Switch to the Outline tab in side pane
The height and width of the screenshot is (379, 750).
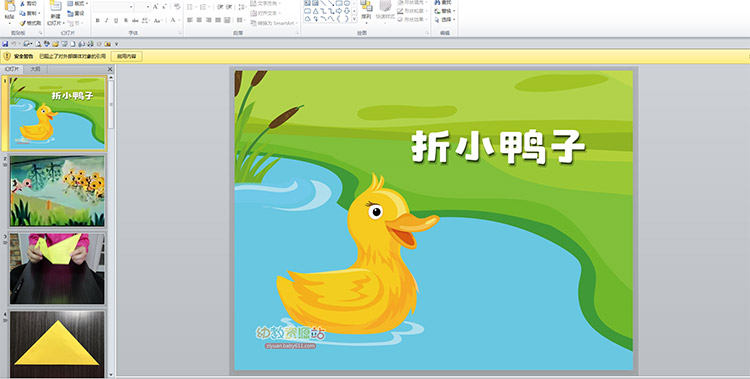35,69
